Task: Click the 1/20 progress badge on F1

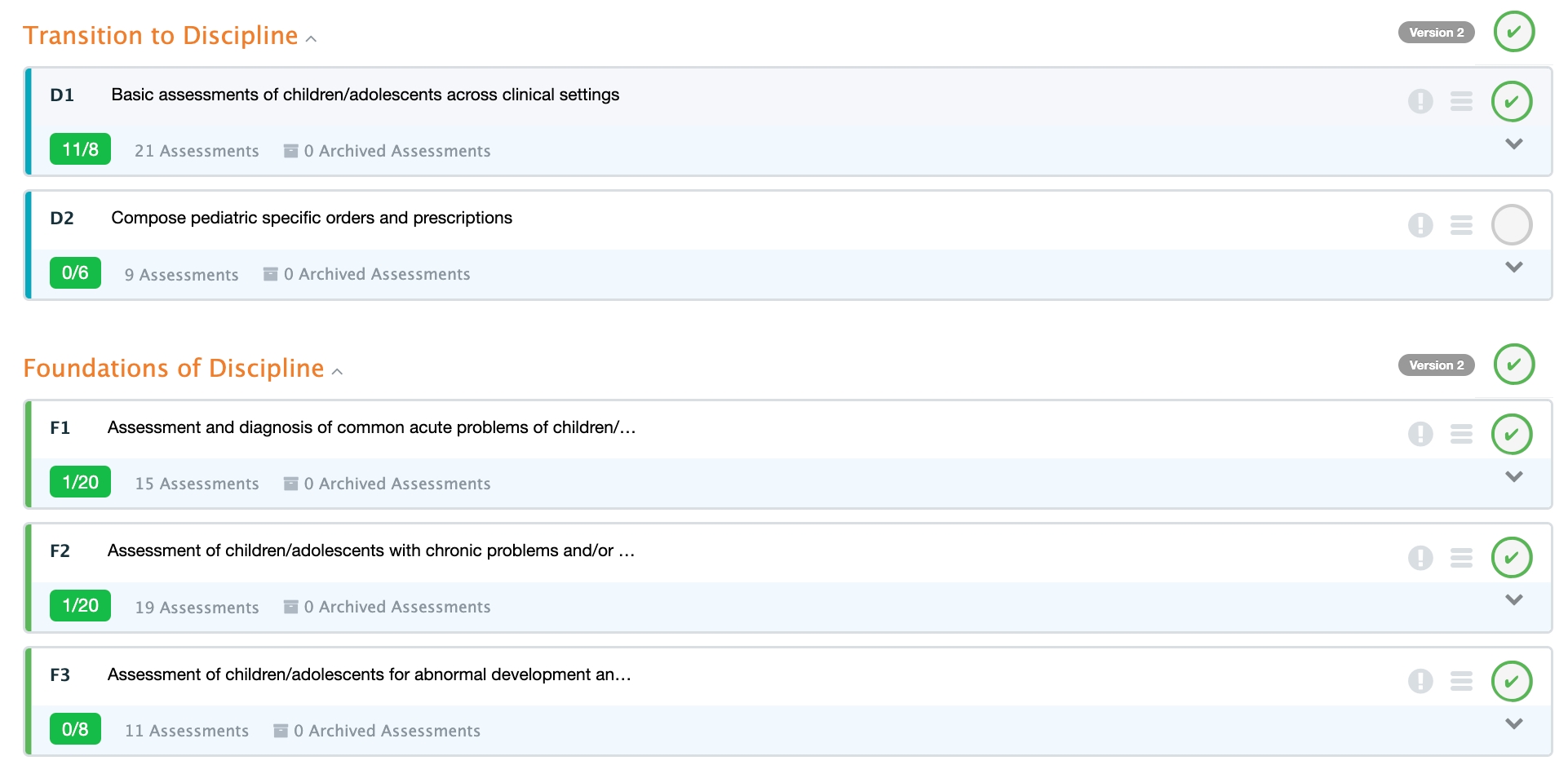Action: 80,482
